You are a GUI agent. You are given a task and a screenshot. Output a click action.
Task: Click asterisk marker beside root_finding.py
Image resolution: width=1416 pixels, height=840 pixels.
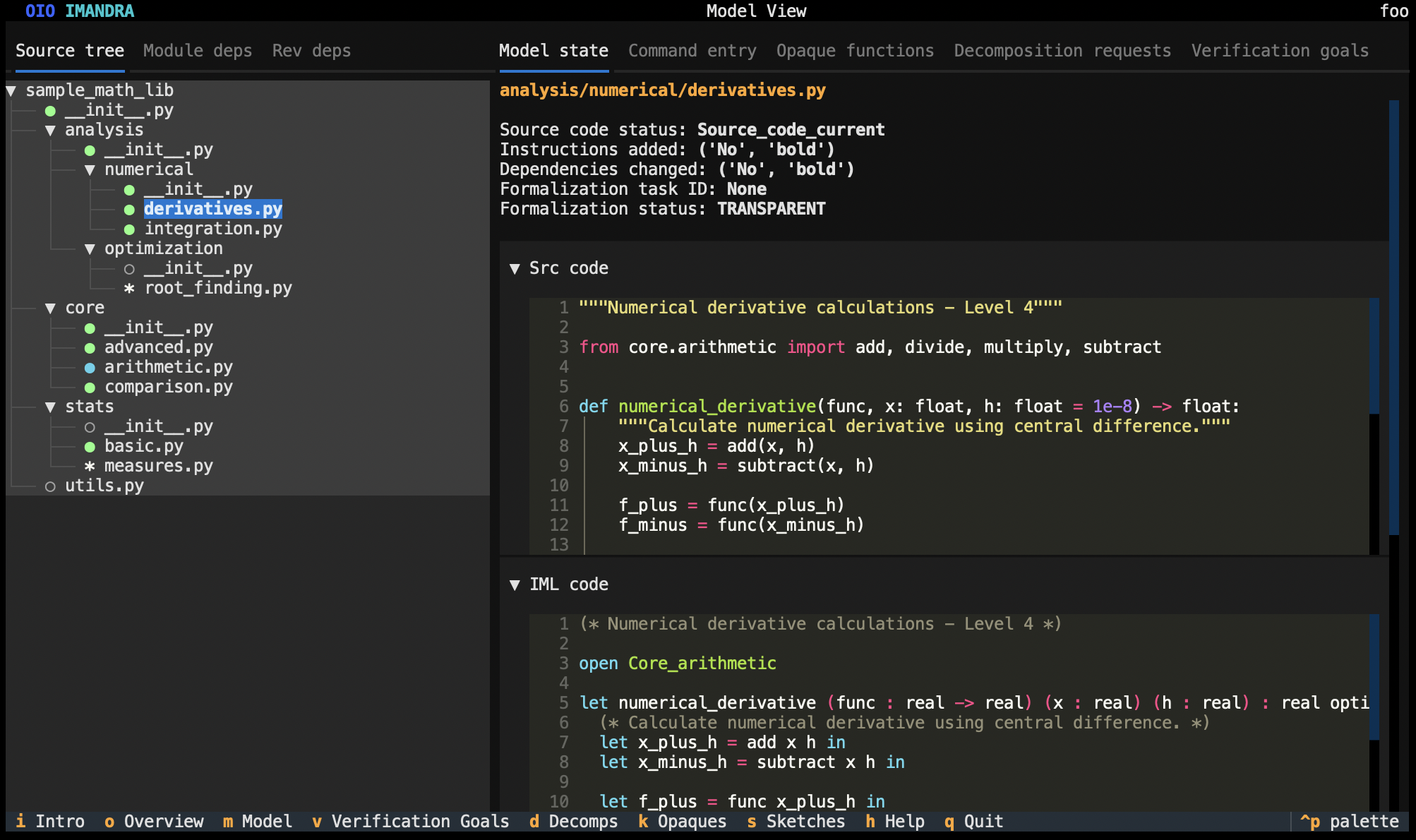[129, 289]
